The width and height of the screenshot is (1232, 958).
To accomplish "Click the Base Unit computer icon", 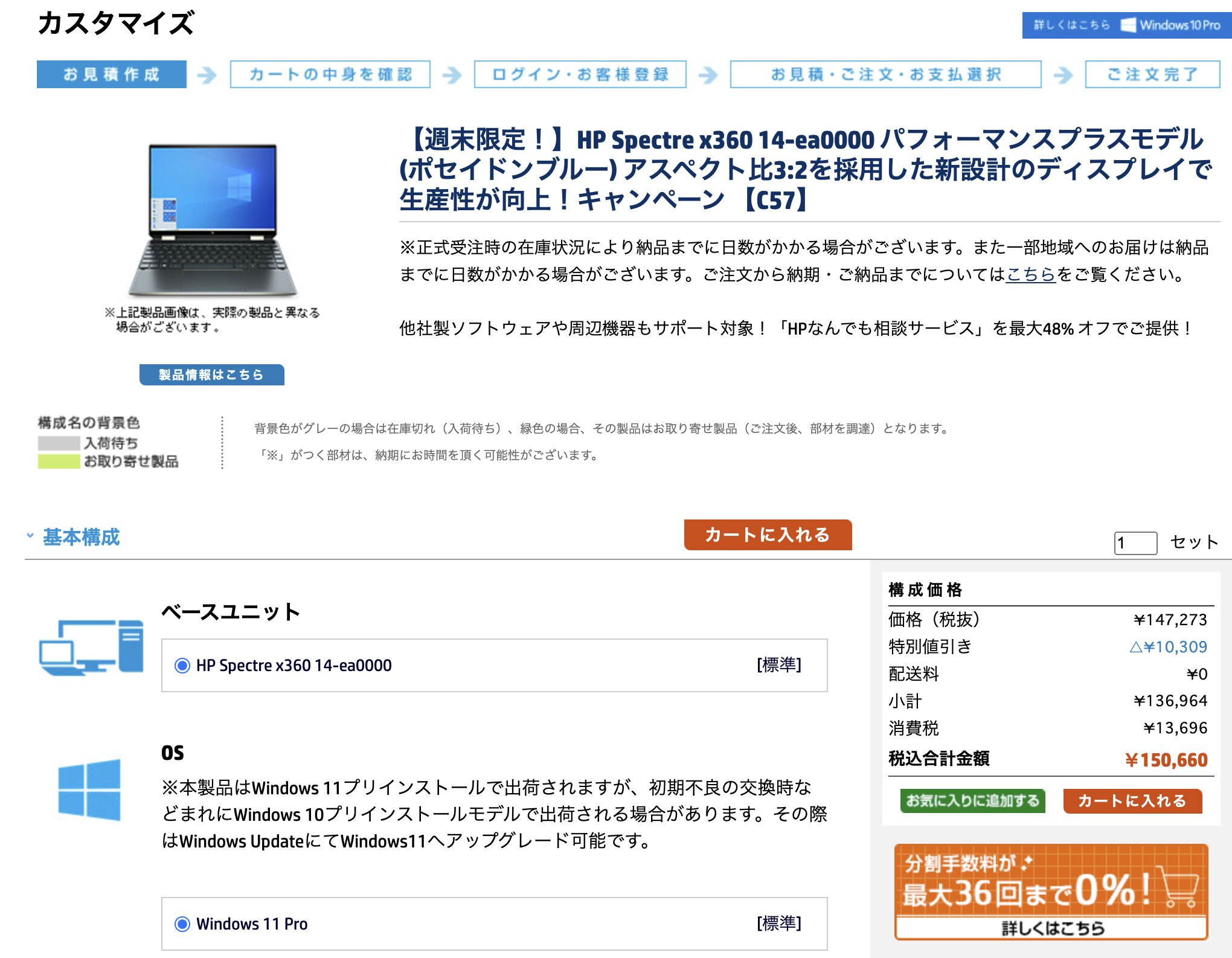I will point(91,648).
